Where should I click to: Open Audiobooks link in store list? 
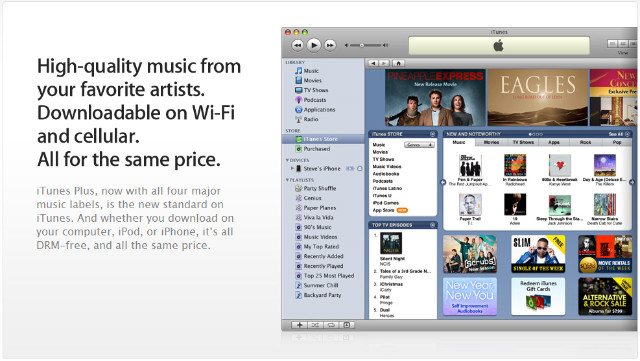click(x=386, y=174)
